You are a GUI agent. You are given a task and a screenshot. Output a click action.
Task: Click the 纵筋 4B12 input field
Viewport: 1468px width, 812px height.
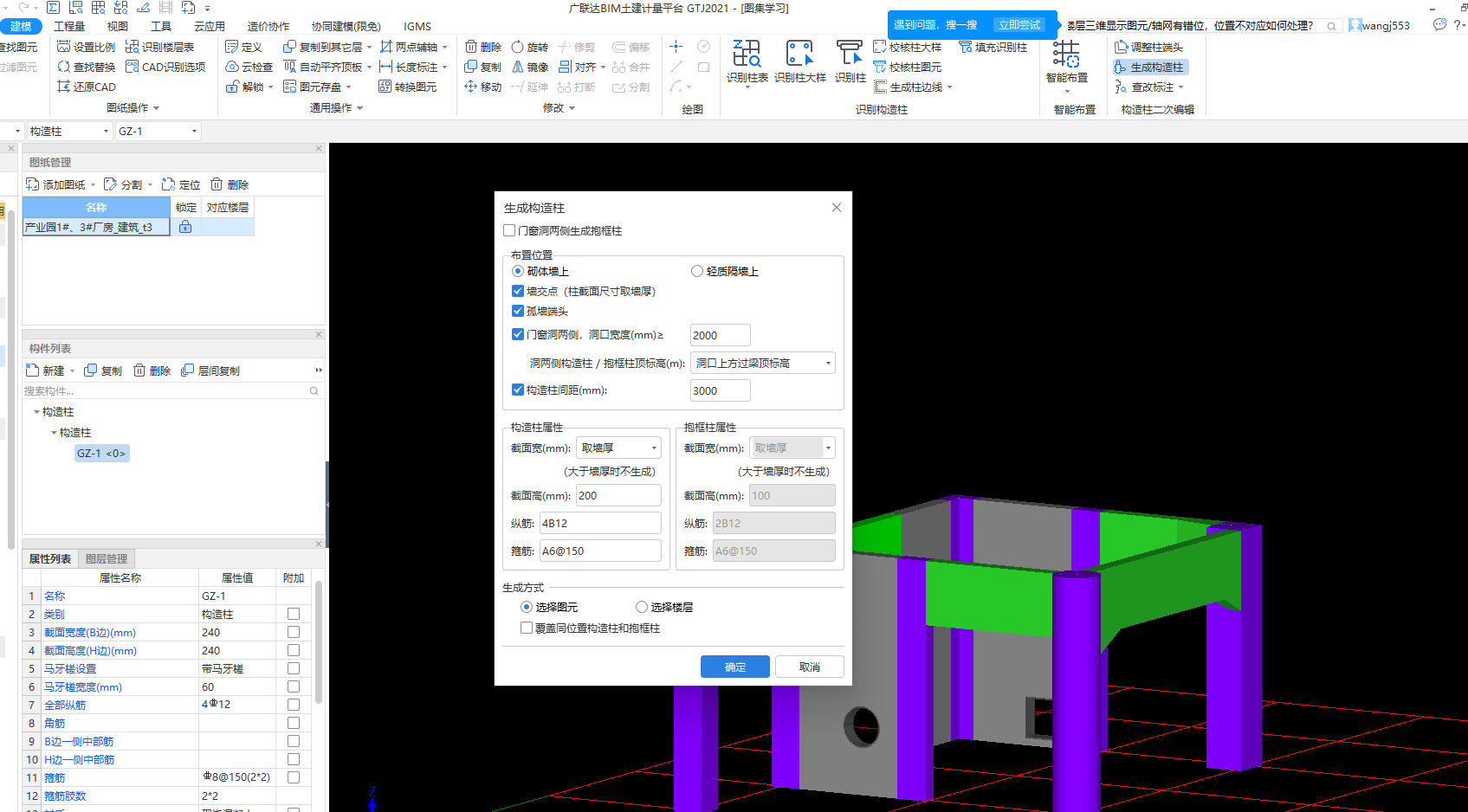[x=600, y=524]
